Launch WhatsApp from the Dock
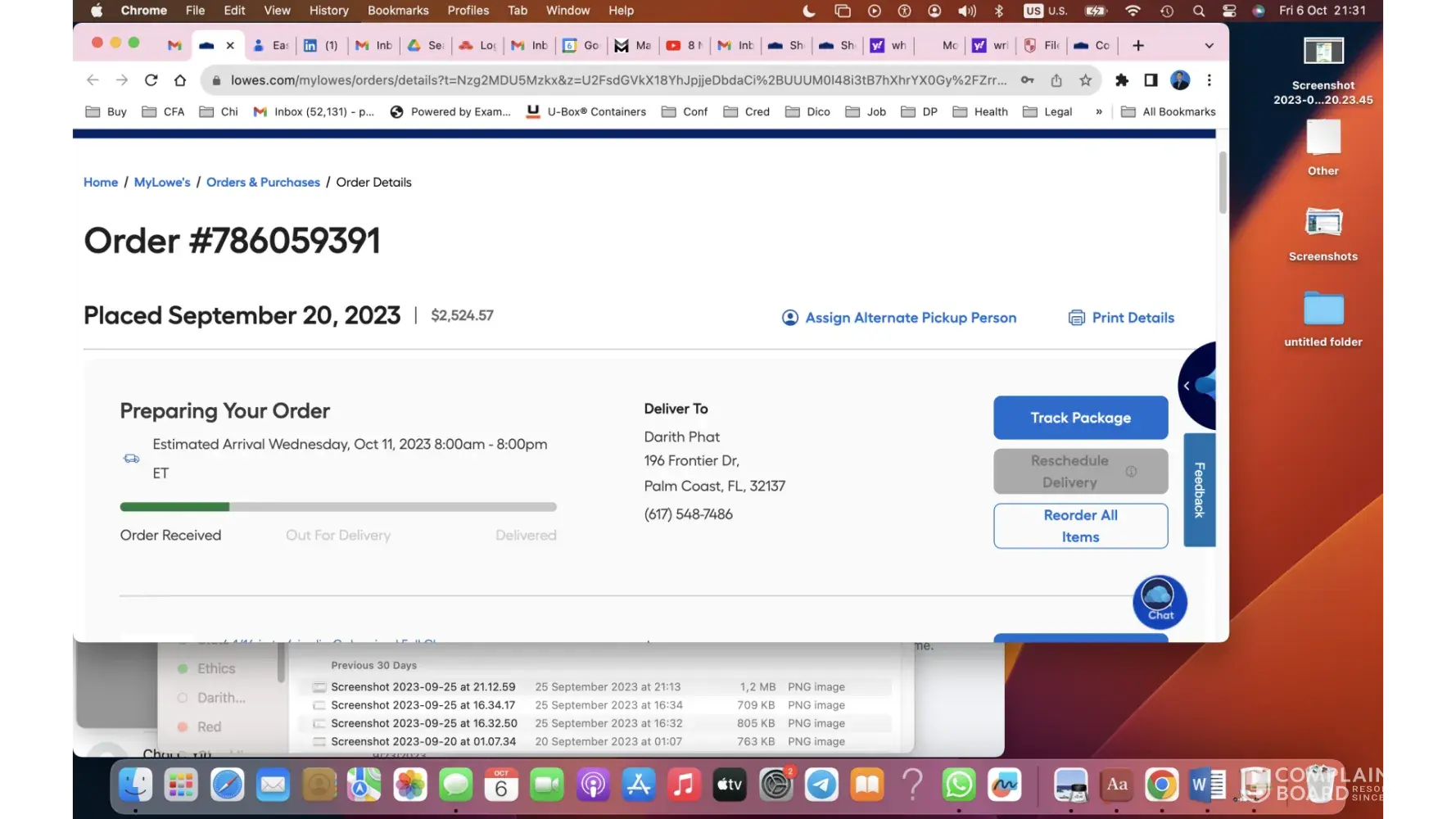Viewport: 1456px width, 819px height. click(x=959, y=785)
